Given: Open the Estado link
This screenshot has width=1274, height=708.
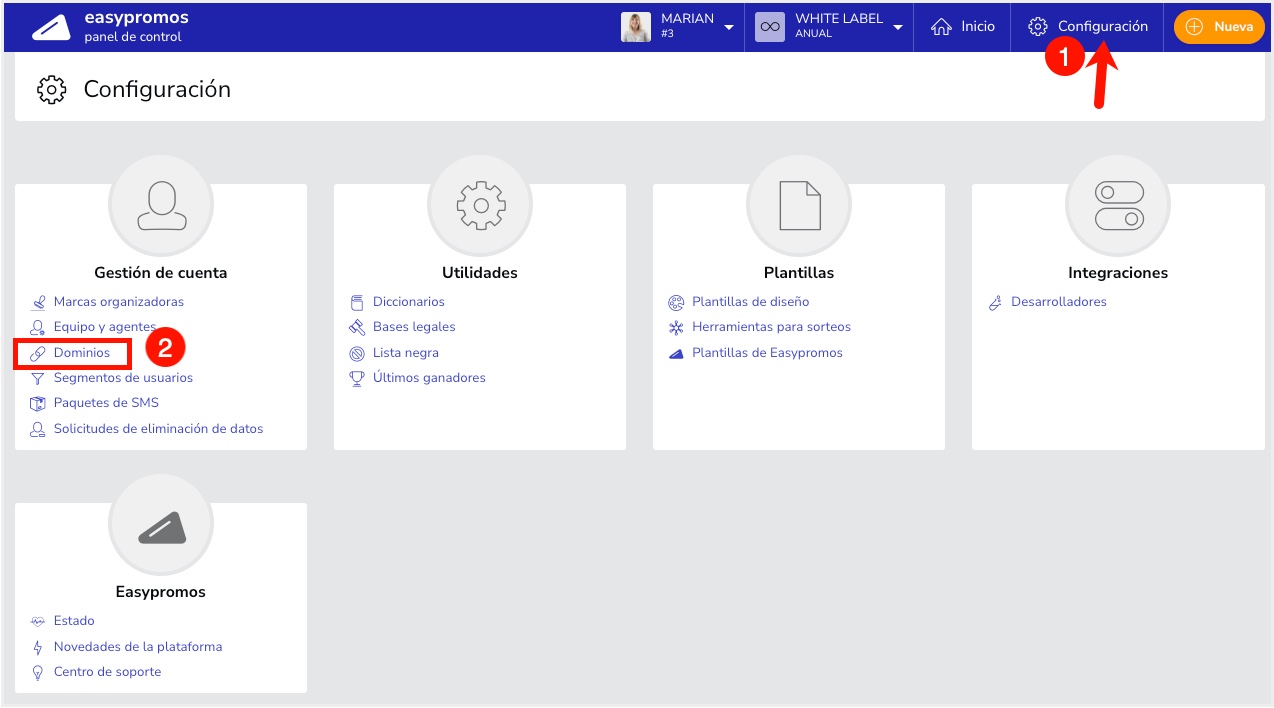Looking at the screenshot, I should click(x=74, y=621).
